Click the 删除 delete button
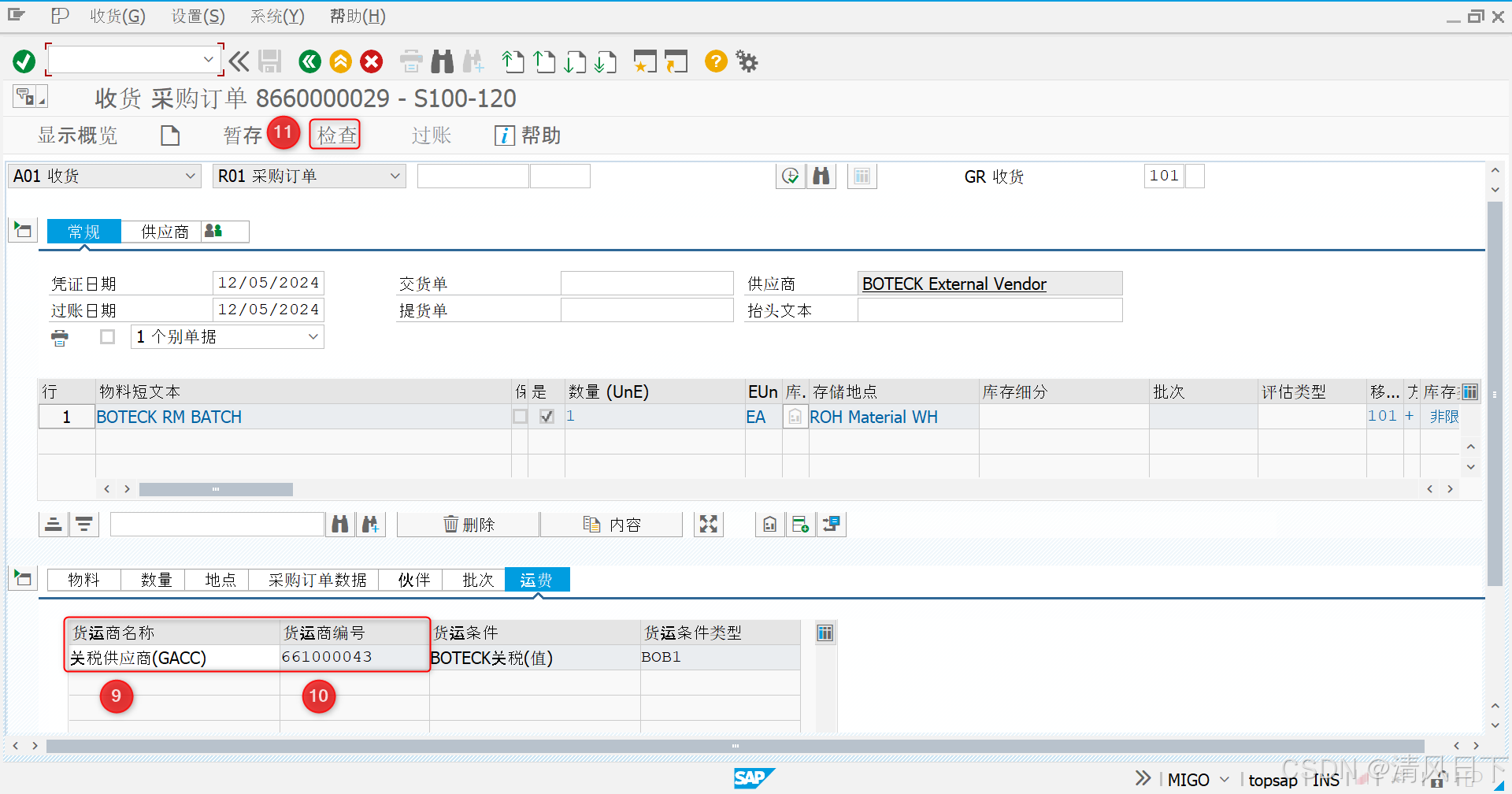The height and width of the screenshot is (794, 1512). 469,525
